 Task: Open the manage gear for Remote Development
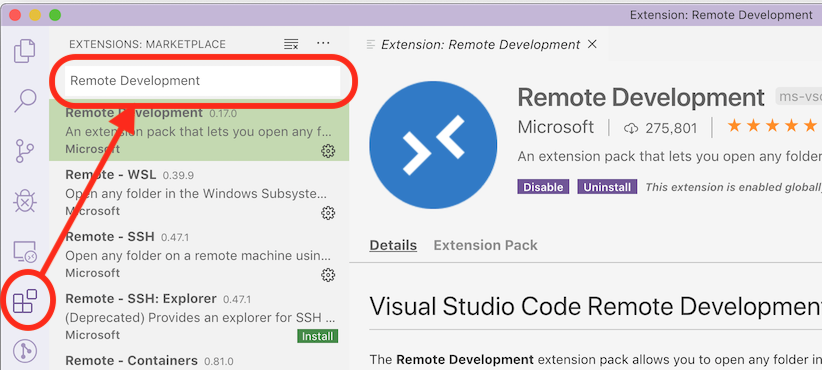click(x=328, y=151)
